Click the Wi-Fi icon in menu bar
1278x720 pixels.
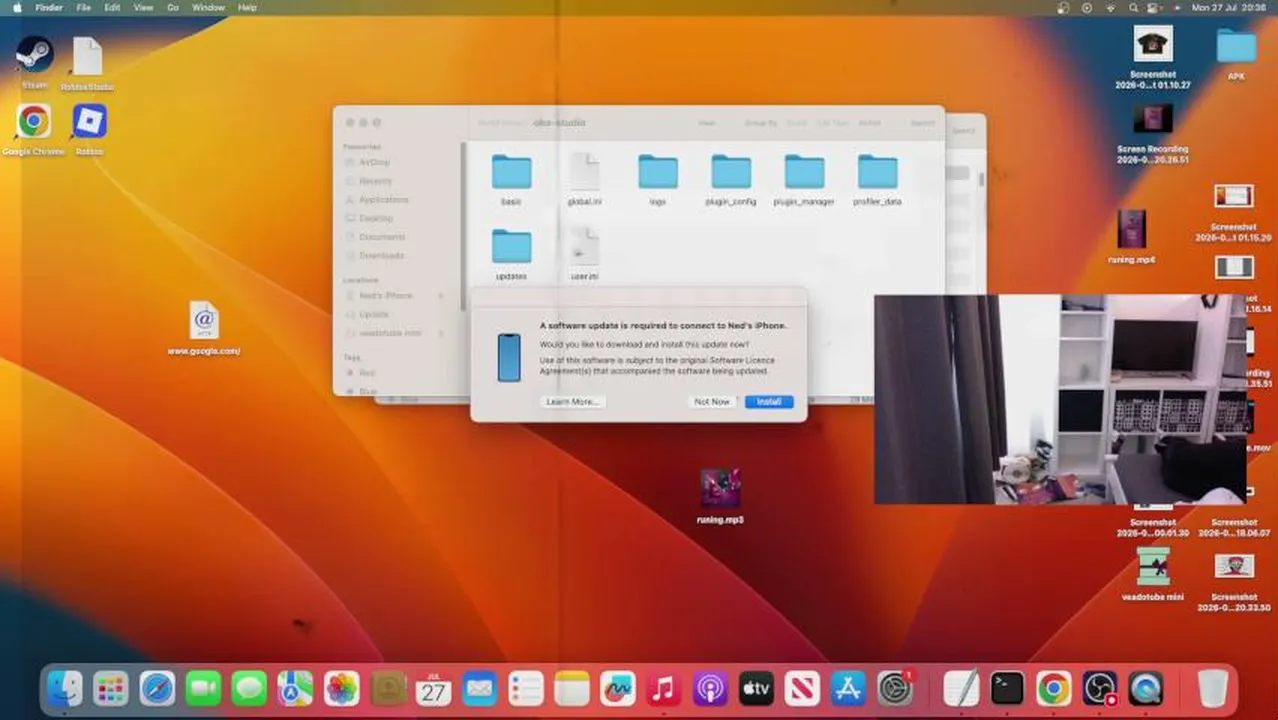click(x=1110, y=7)
